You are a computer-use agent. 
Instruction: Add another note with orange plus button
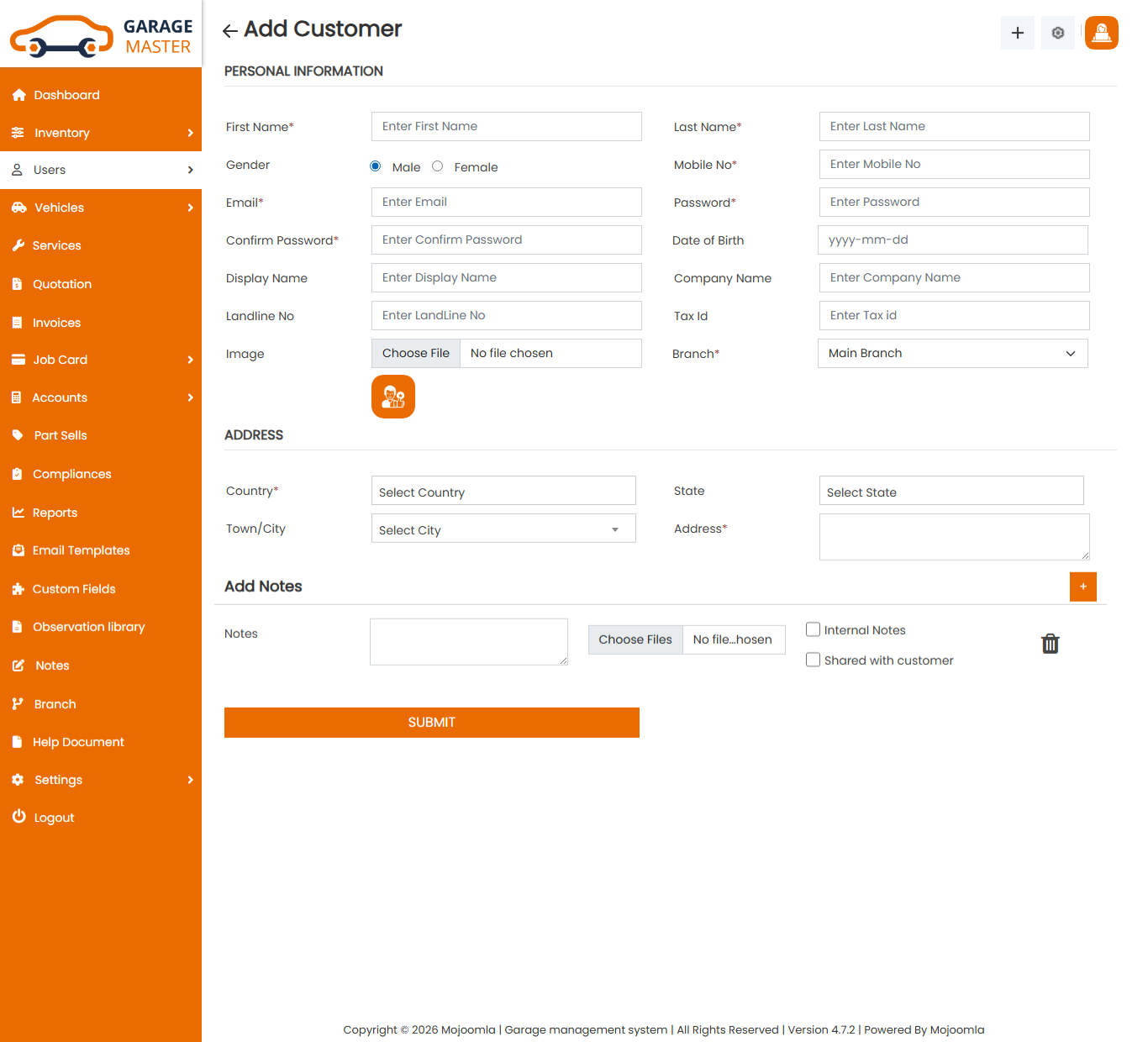(1082, 587)
